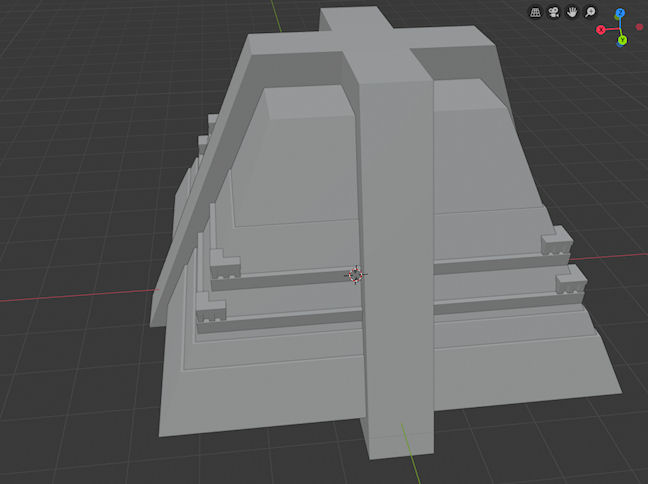
Task: Select the lowest left notched bracket
Action: (x=209, y=315)
